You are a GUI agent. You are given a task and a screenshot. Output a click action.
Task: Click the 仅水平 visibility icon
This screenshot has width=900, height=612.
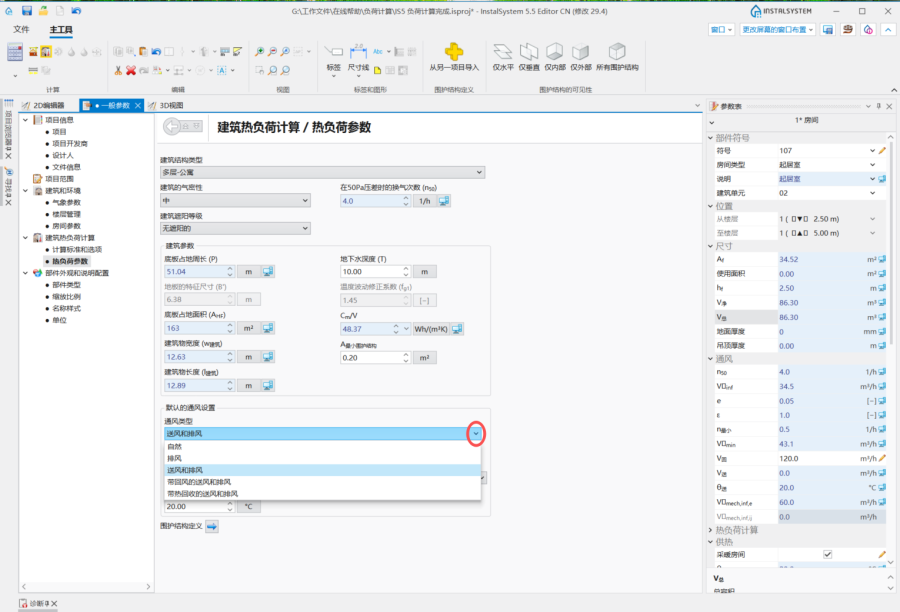click(503, 52)
